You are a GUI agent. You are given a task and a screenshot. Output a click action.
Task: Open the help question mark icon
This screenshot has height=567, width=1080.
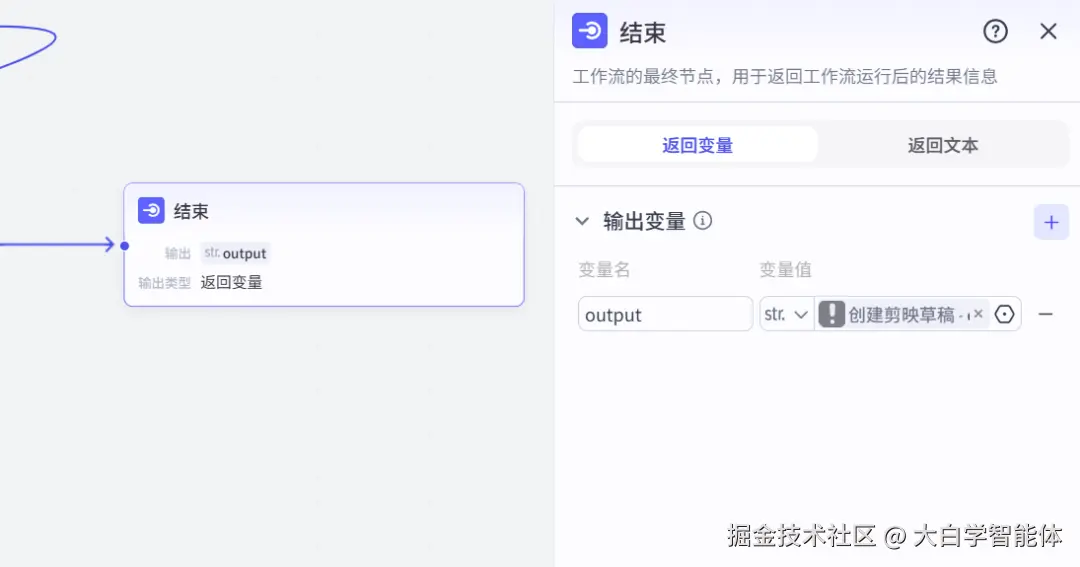tap(995, 31)
